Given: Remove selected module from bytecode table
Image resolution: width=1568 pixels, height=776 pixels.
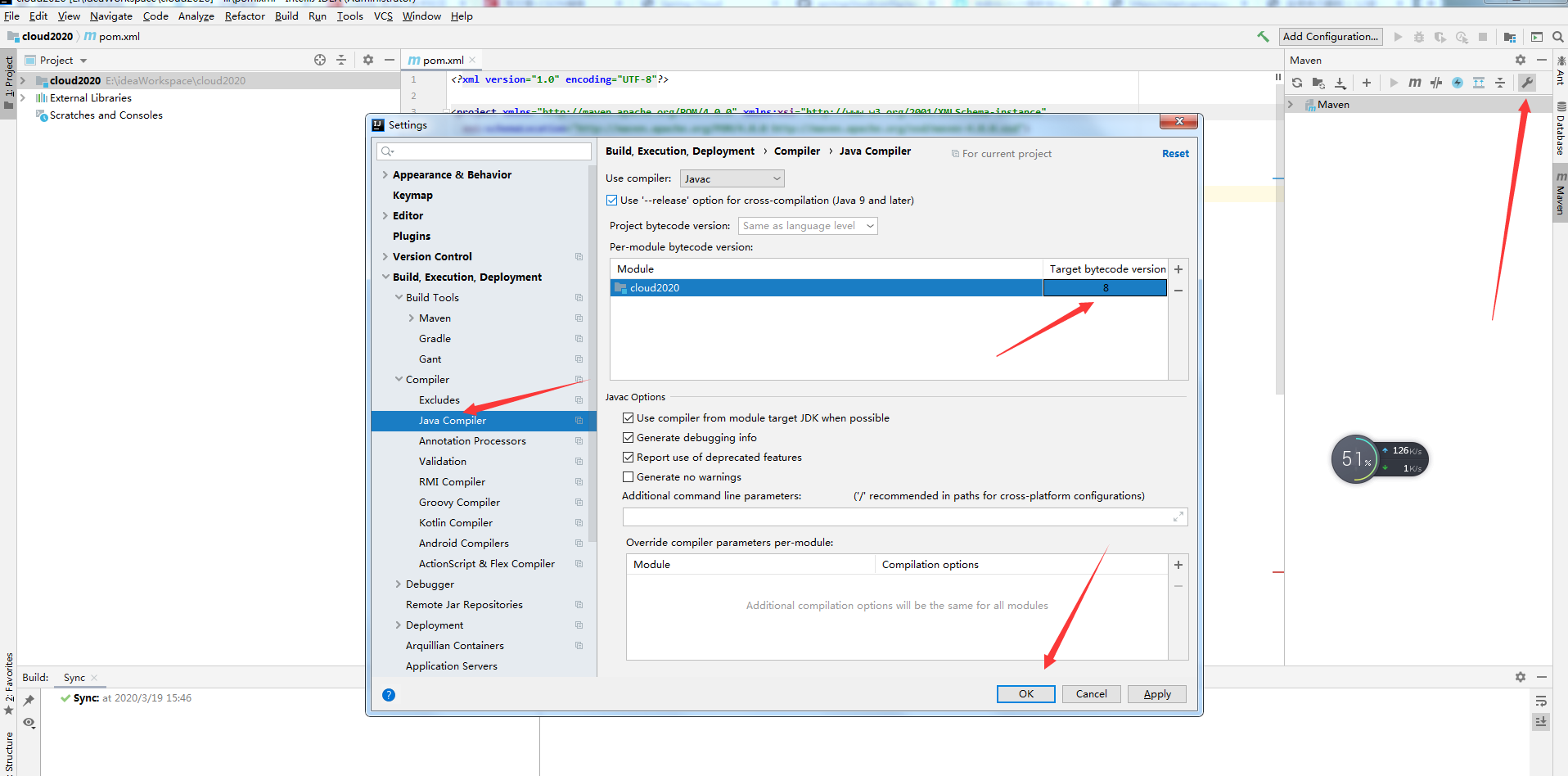Looking at the screenshot, I should tap(1178, 291).
